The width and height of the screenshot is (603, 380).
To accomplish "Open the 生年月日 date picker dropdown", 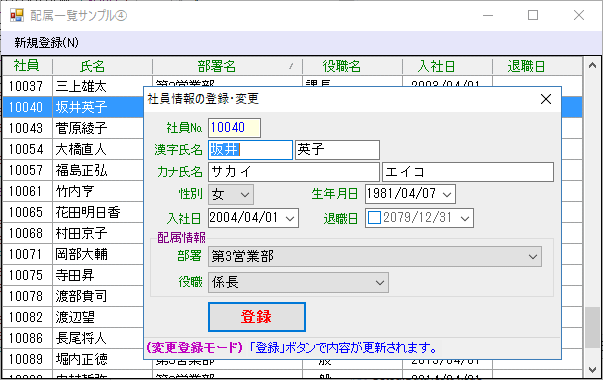I will [x=447, y=194].
